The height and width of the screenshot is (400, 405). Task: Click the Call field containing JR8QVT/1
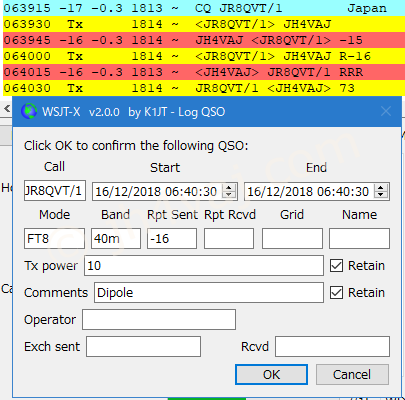tap(55, 191)
